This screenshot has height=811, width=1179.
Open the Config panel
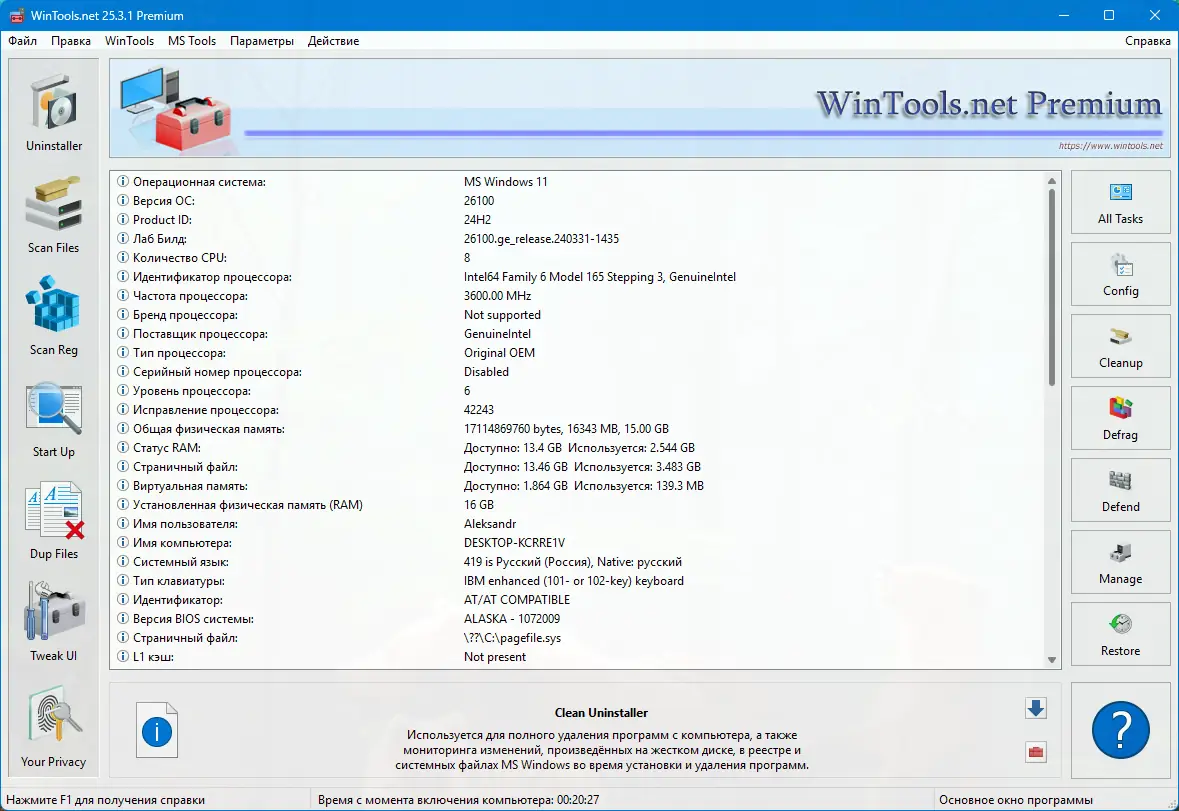coord(1120,274)
